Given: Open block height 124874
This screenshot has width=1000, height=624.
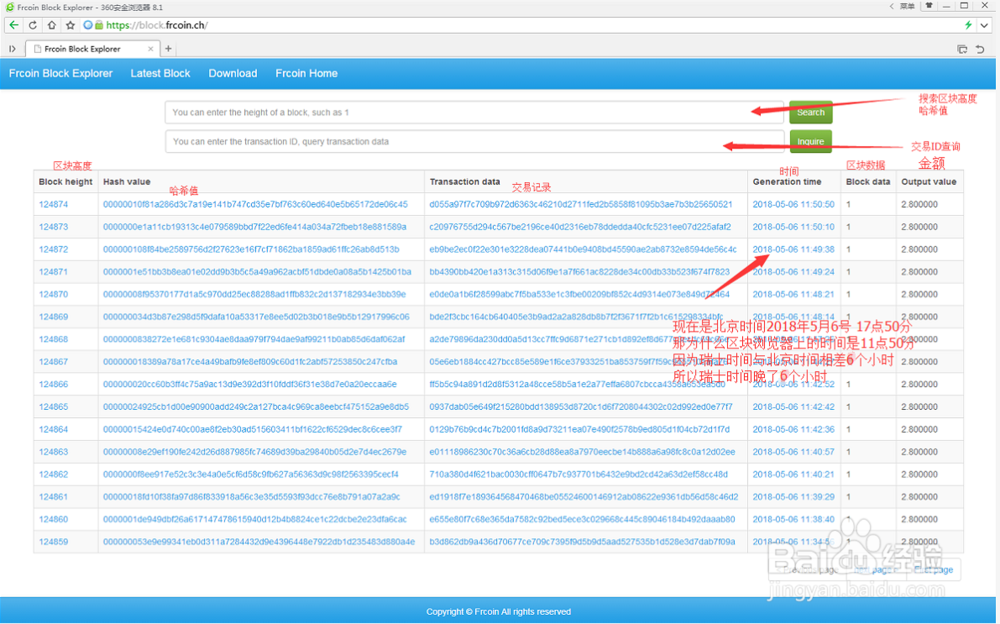Looking at the screenshot, I should (x=53, y=204).
